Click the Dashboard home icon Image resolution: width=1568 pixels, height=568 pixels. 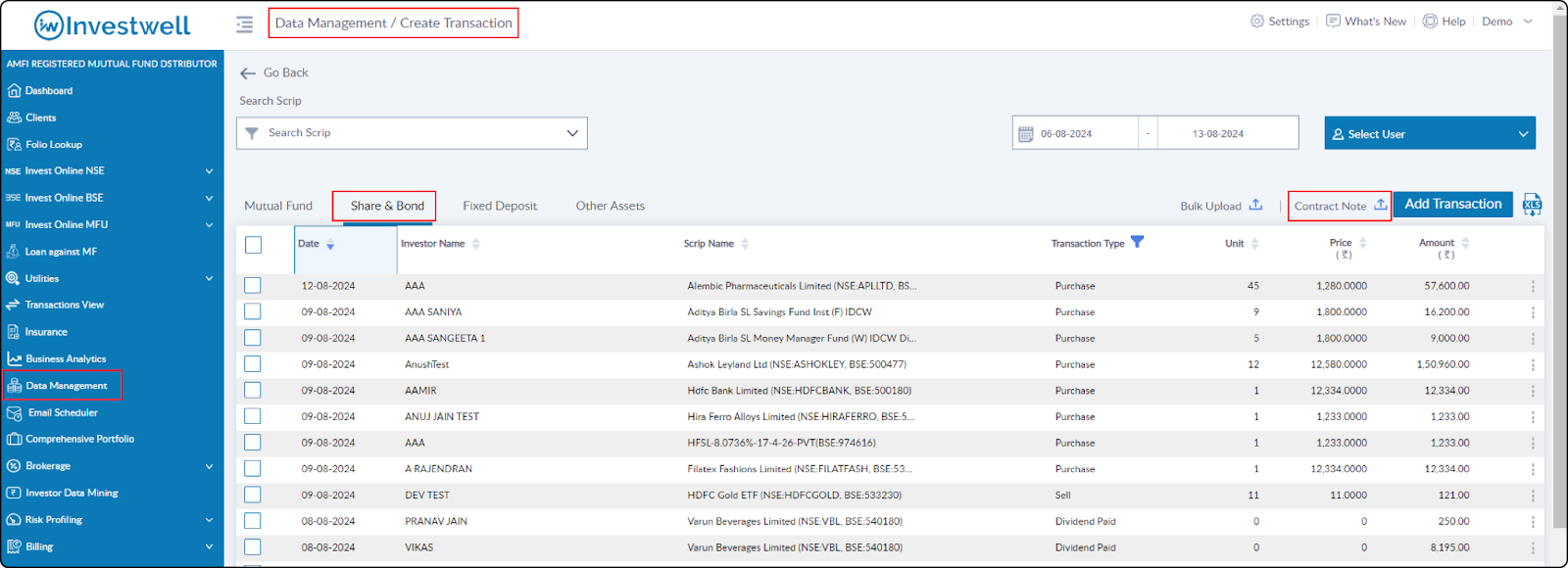pyautogui.click(x=14, y=90)
